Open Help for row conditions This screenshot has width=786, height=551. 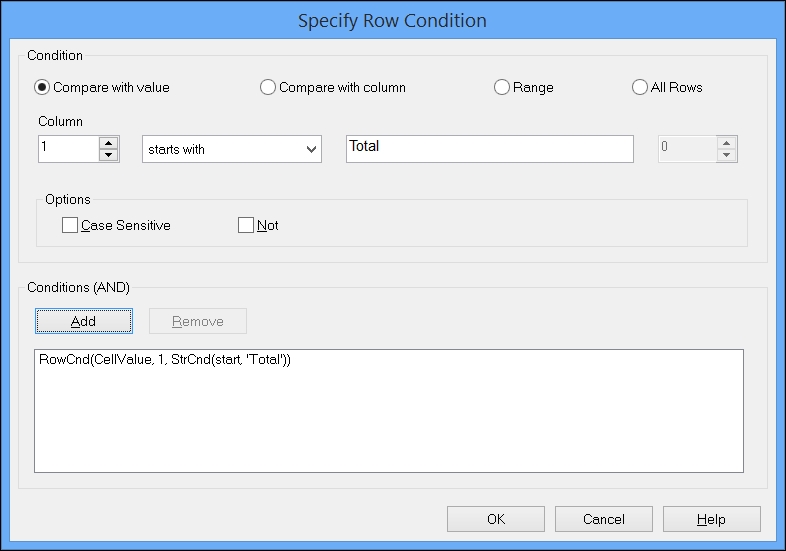coord(711,519)
